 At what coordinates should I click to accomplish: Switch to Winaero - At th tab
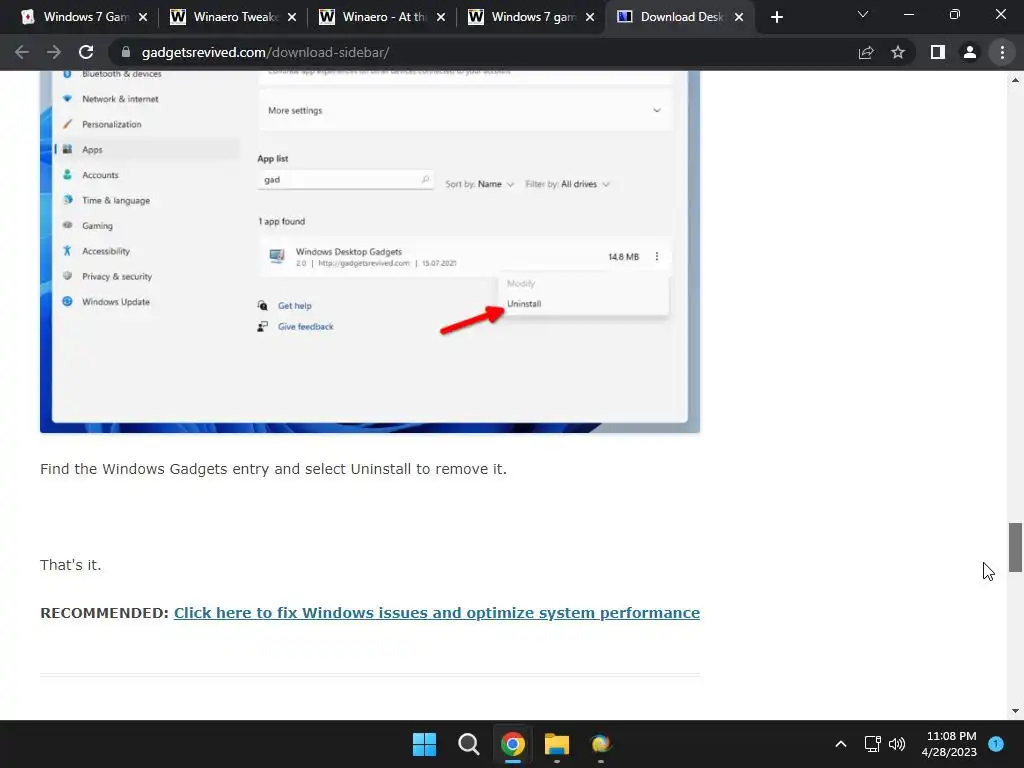click(x=382, y=17)
